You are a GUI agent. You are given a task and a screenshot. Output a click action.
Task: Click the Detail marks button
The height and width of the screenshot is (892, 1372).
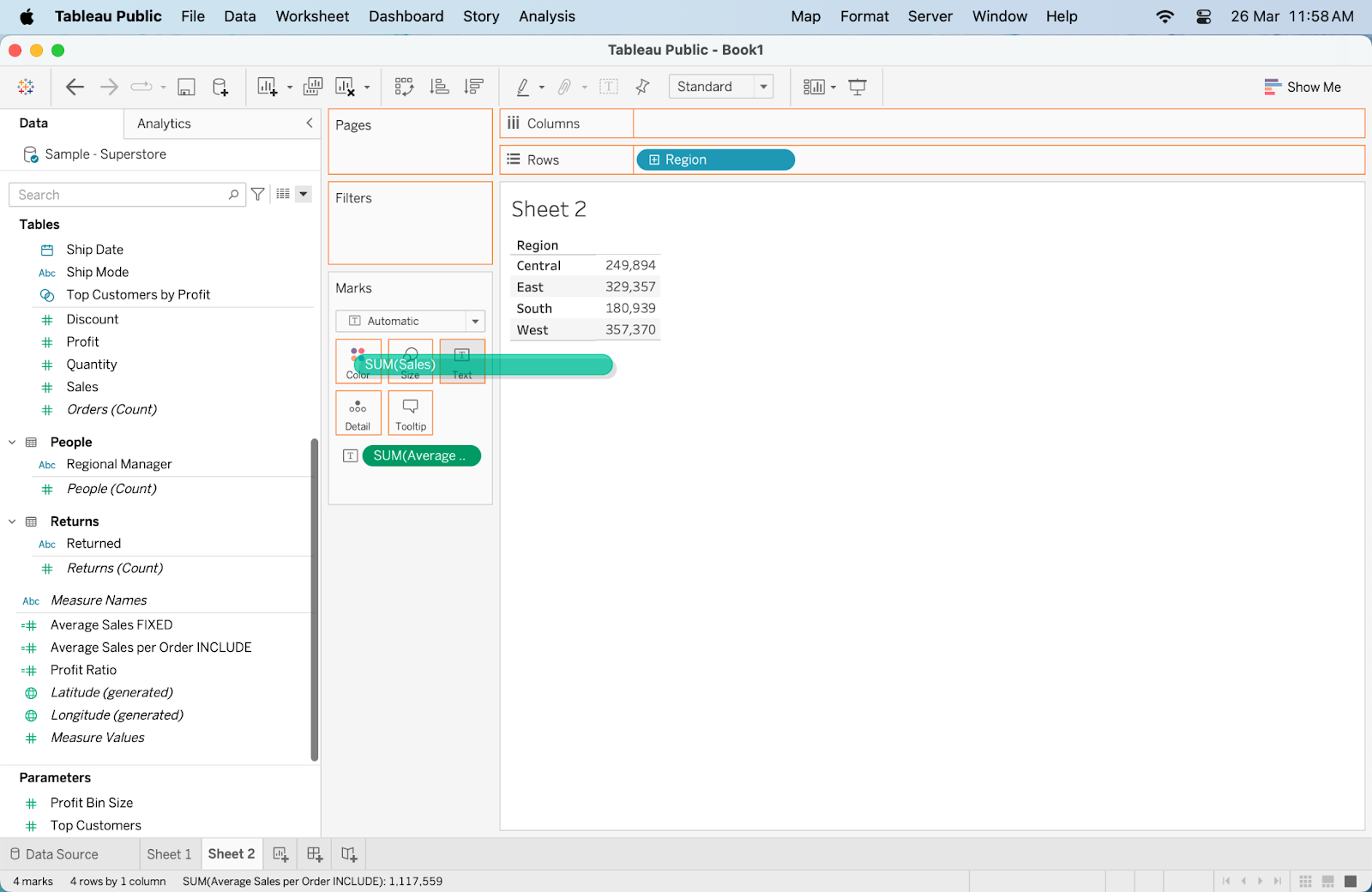tap(358, 413)
